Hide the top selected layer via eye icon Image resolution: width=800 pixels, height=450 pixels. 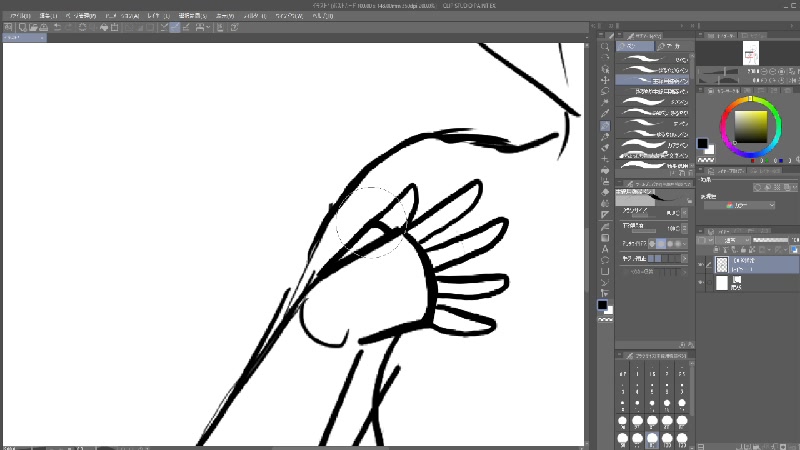pos(701,264)
